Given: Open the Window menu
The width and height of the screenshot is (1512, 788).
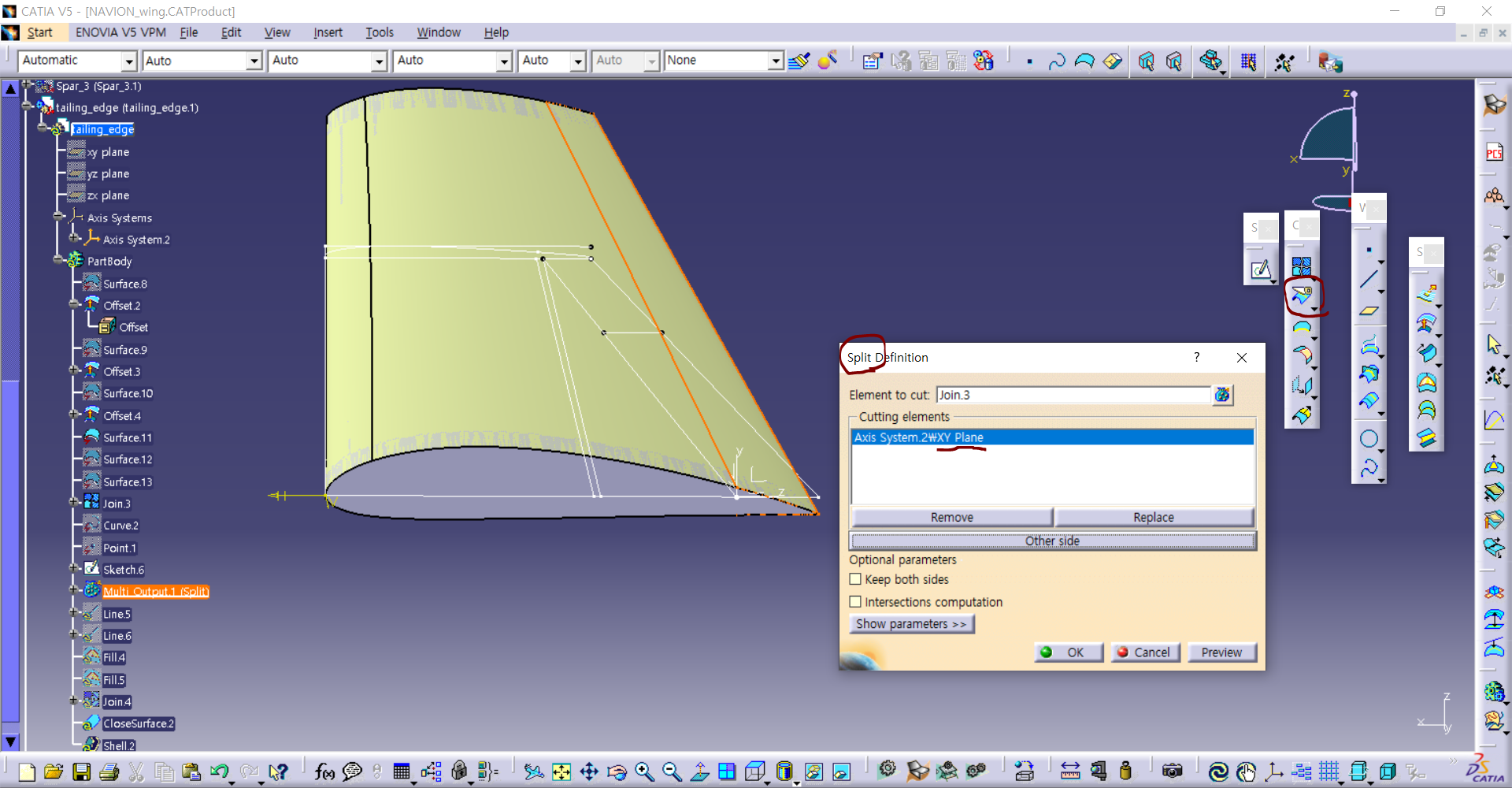Looking at the screenshot, I should (439, 32).
